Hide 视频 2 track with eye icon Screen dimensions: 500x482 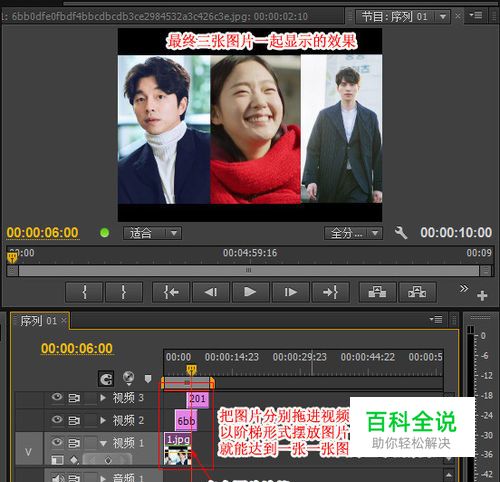point(57,420)
